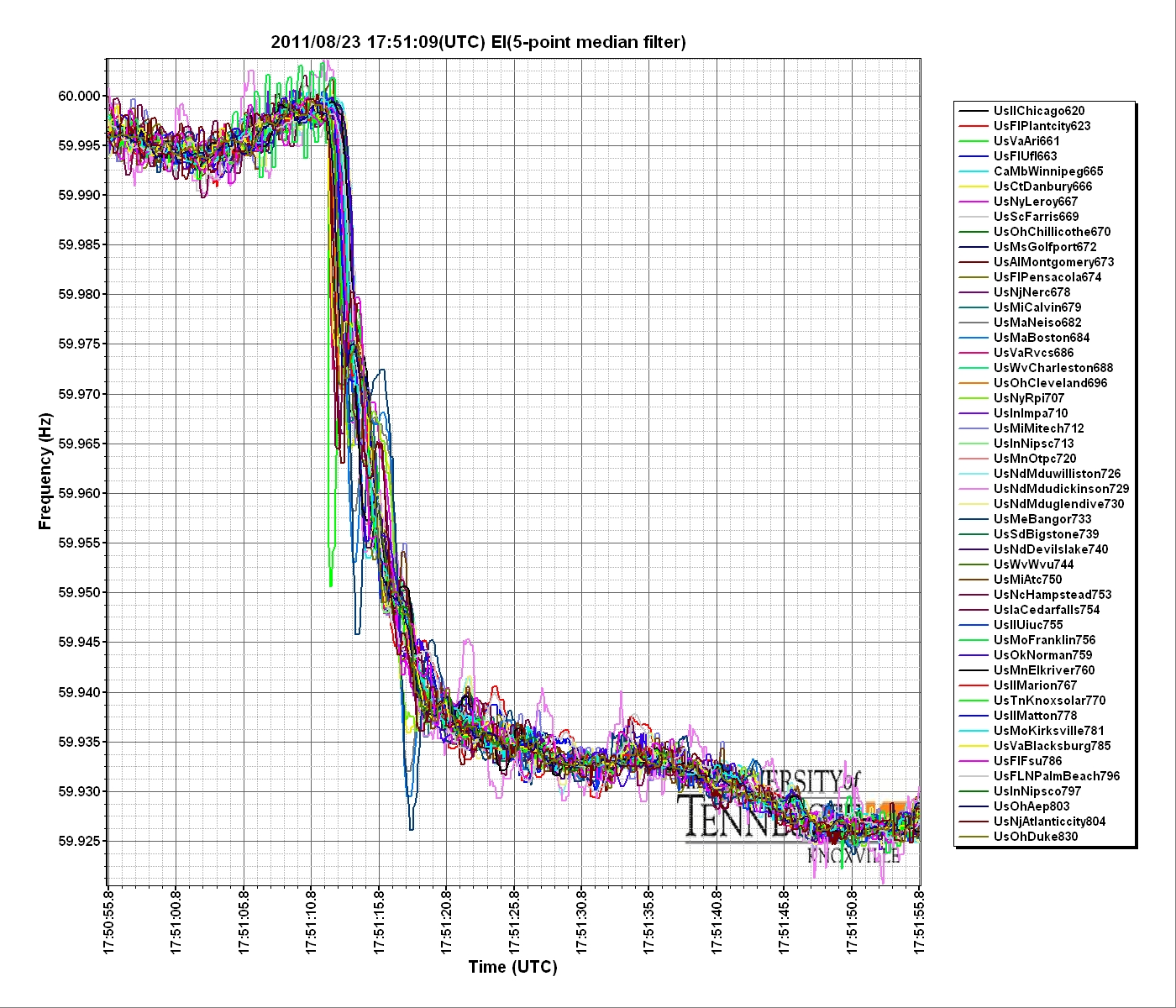Image resolution: width=1176 pixels, height=1008 pixels.
Task: Pick the CaMbWinnipeg665 legend label
Action: 1048,171
